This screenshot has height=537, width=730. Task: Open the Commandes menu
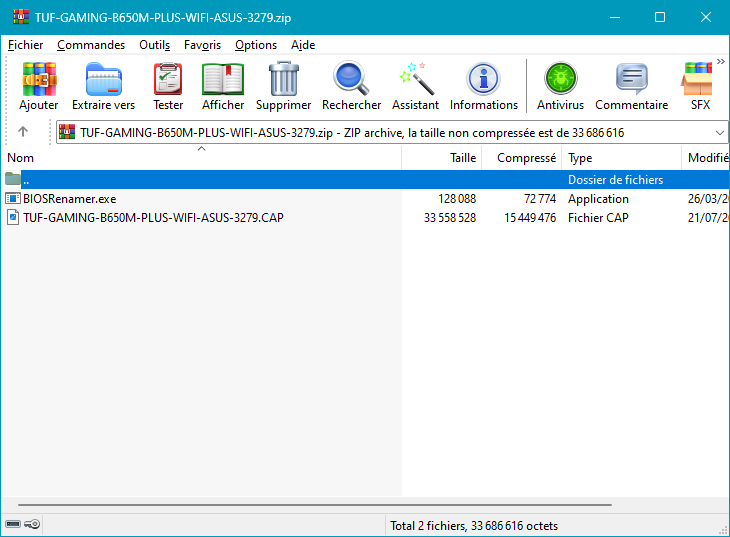[x=91, y=45]
